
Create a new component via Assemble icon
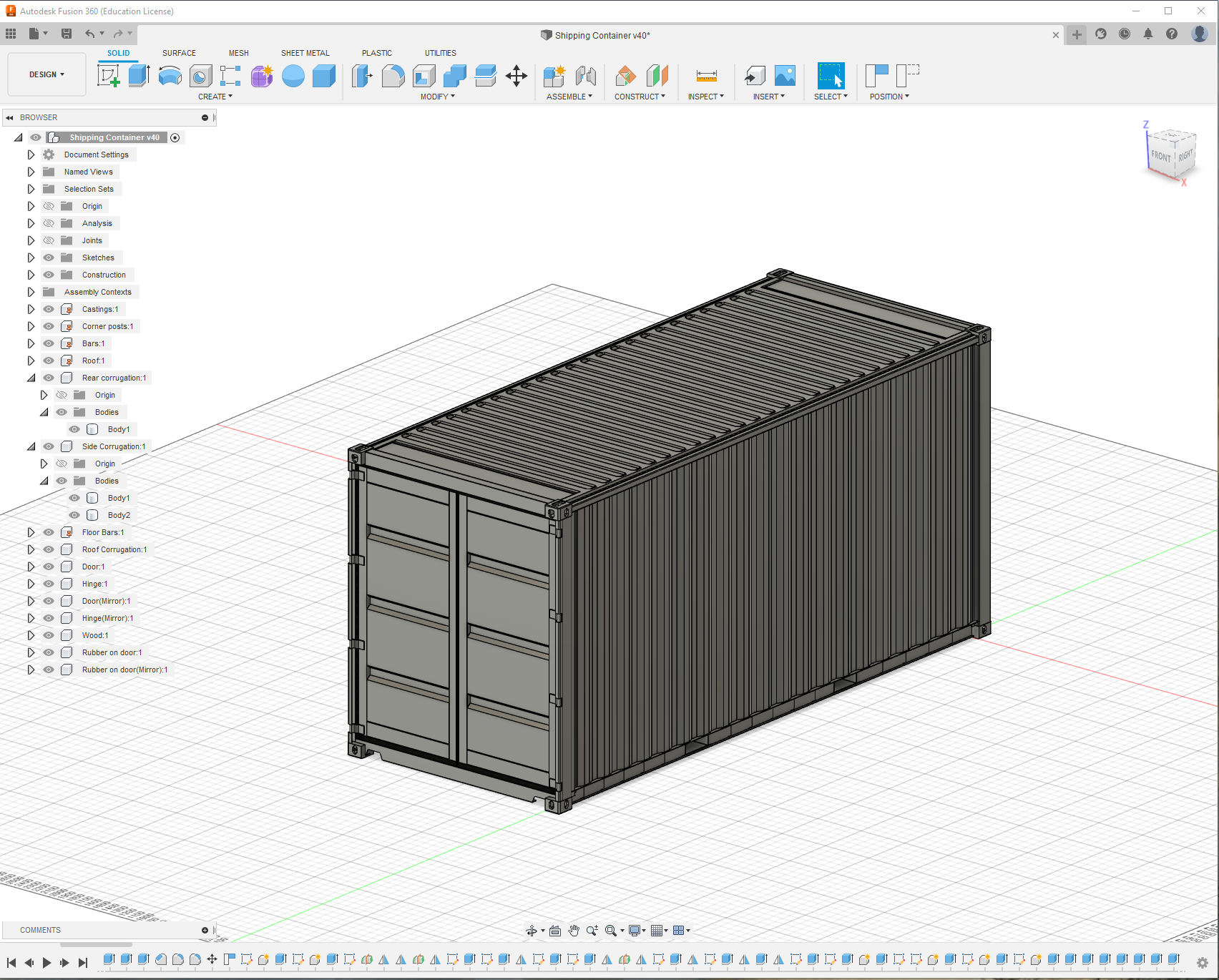(553, 75)
